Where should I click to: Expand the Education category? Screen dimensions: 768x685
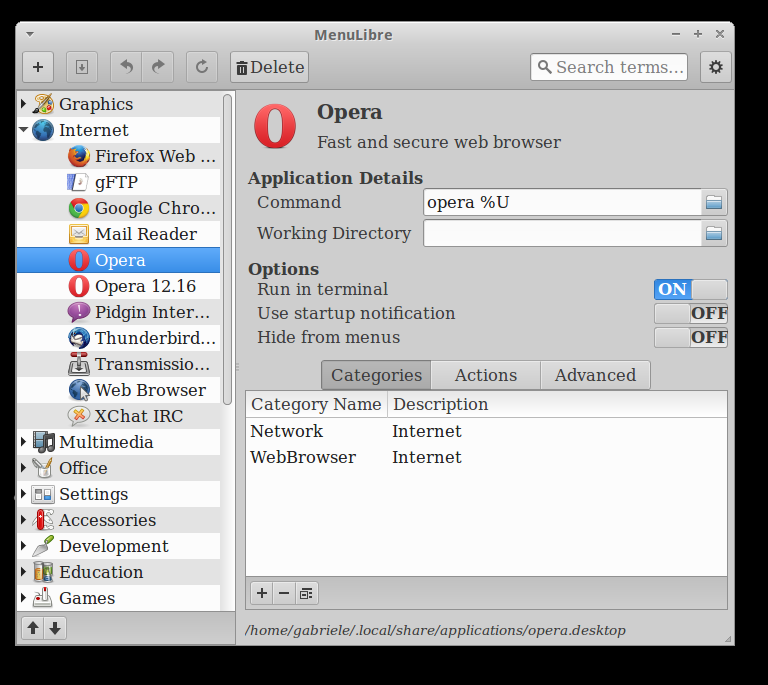pos(23,571)
